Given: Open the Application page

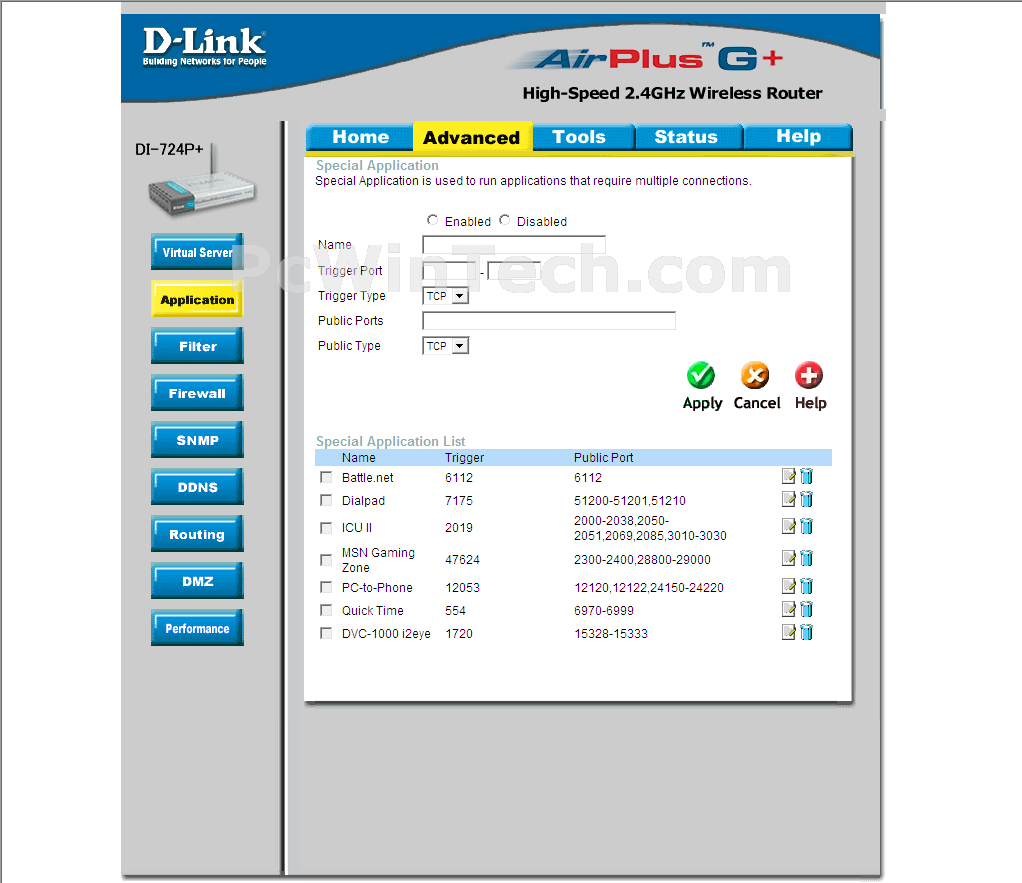Looking at the screenshot, I should pos(197,299).
